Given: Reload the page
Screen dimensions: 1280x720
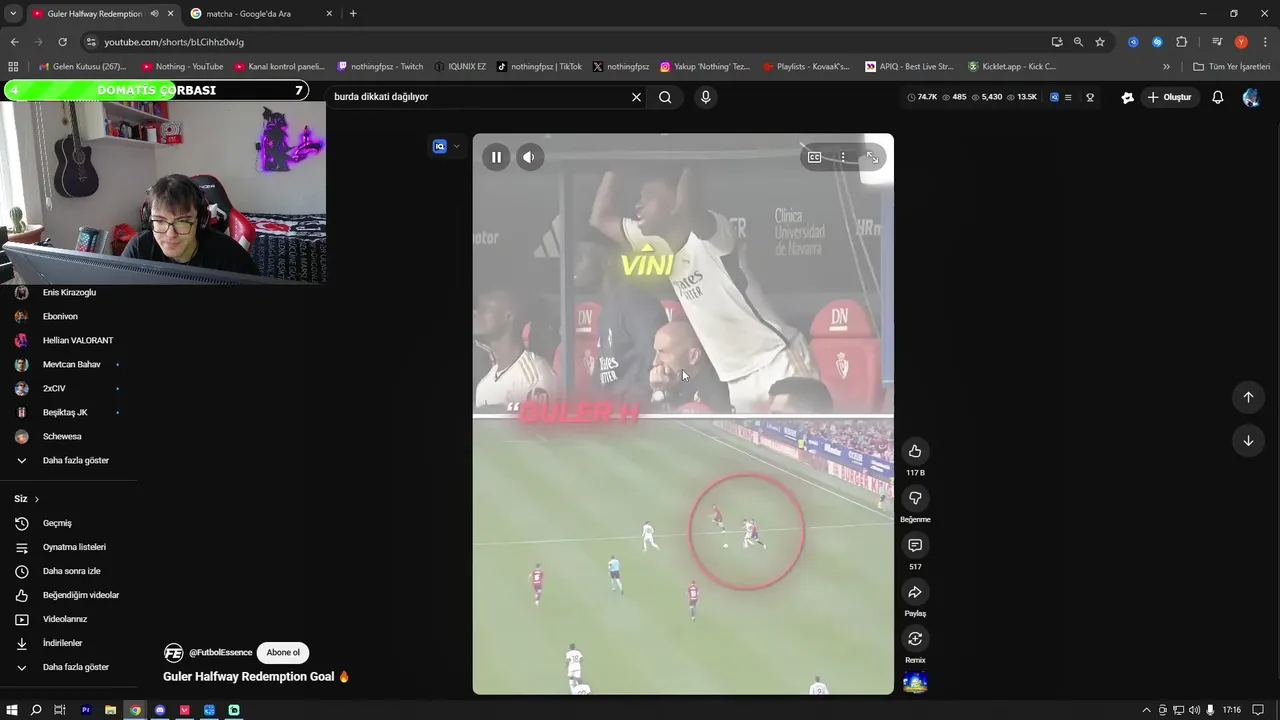Looking at the screenshot, I should coord(62,42).
